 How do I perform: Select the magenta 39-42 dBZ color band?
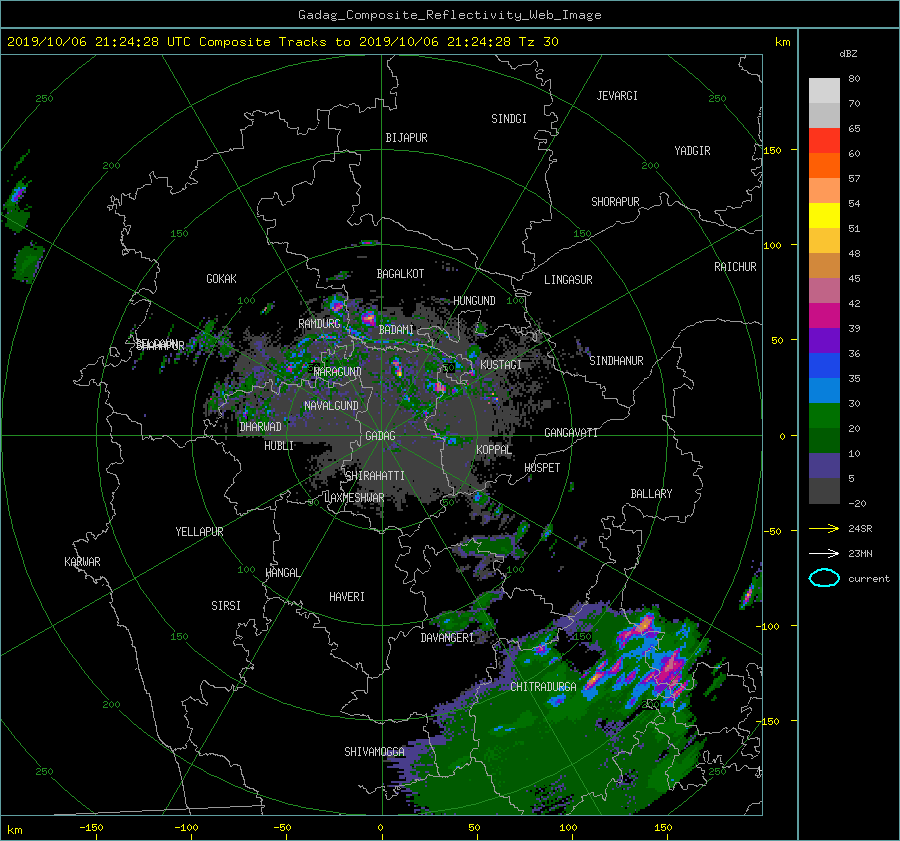click(824, 315)
